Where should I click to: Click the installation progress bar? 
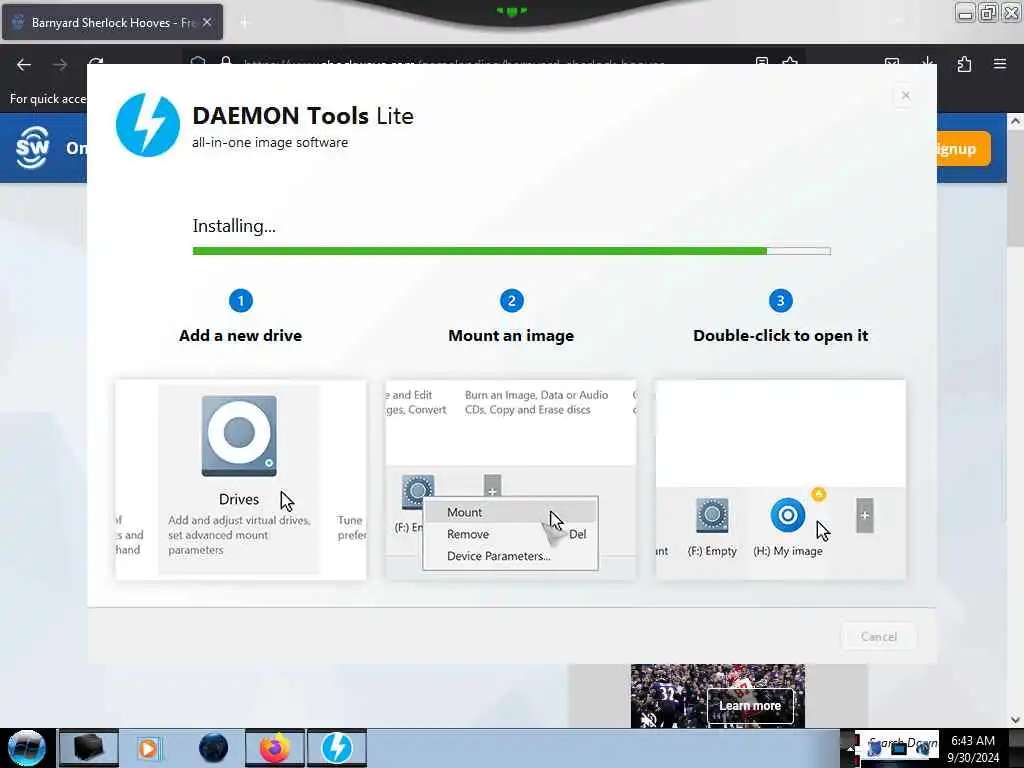pyautogui.click(x=511, y=251)
